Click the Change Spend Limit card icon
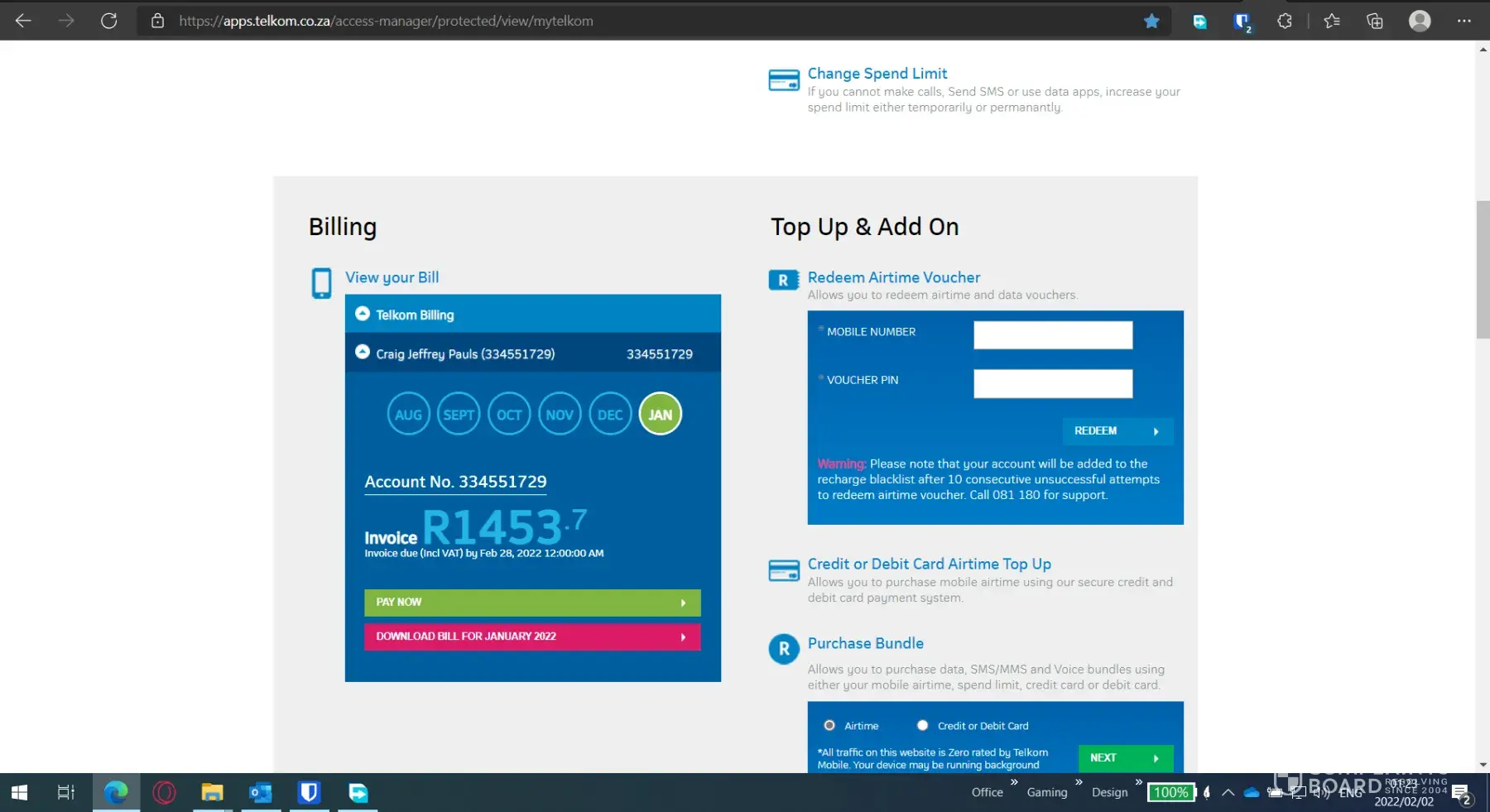Screen dimensions: 1490x812 click(x=783, y=80)
